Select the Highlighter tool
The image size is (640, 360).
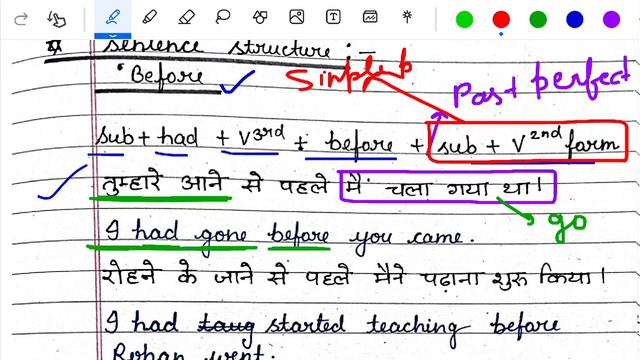[149, 17]
